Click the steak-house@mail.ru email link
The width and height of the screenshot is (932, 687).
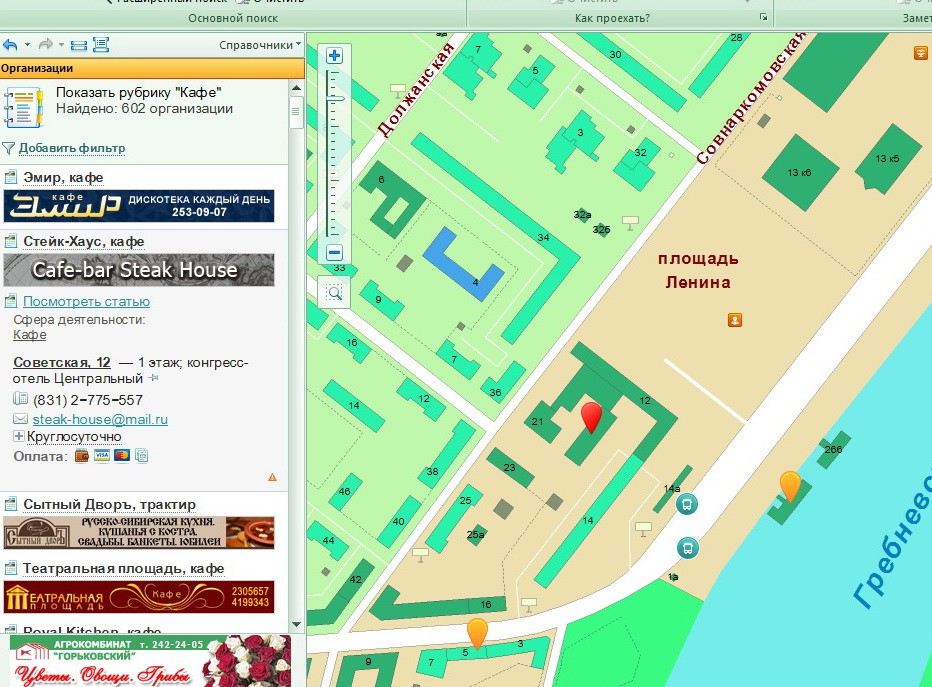[100, 420]
